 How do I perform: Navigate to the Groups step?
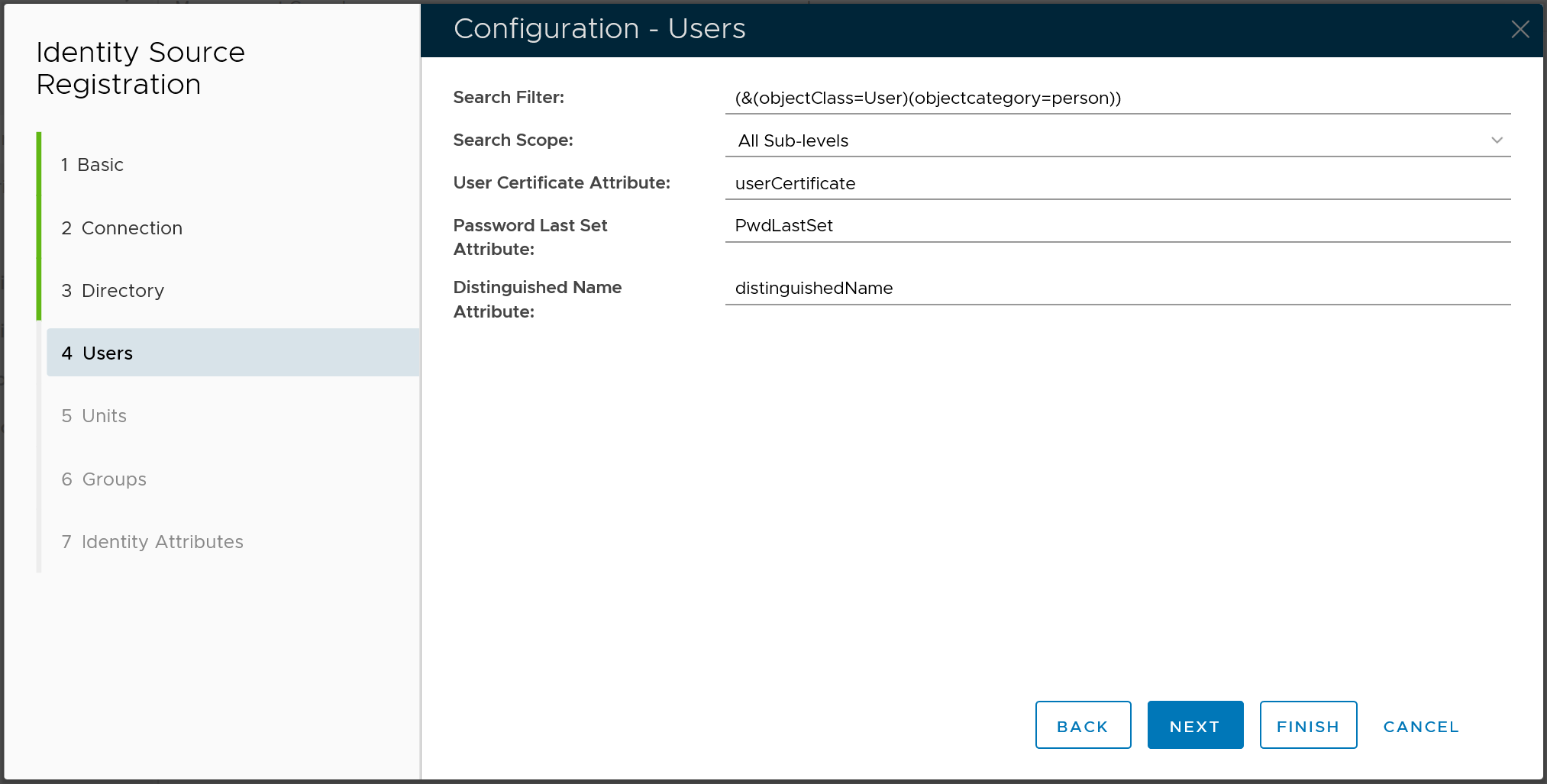[x=114, y=479]
